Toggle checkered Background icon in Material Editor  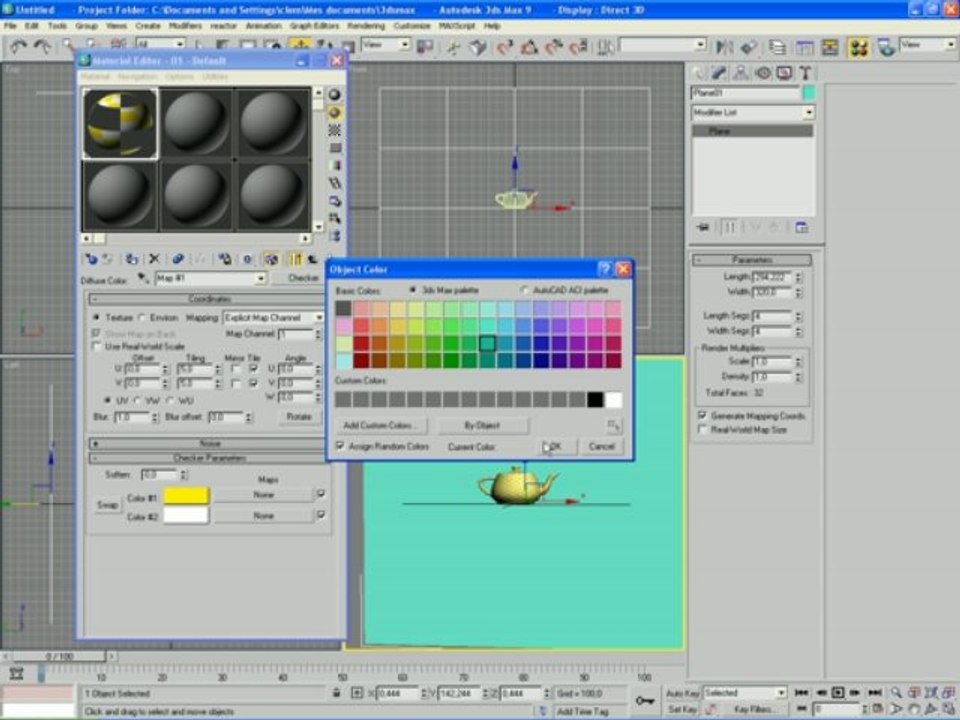click(x=334, y=130)
